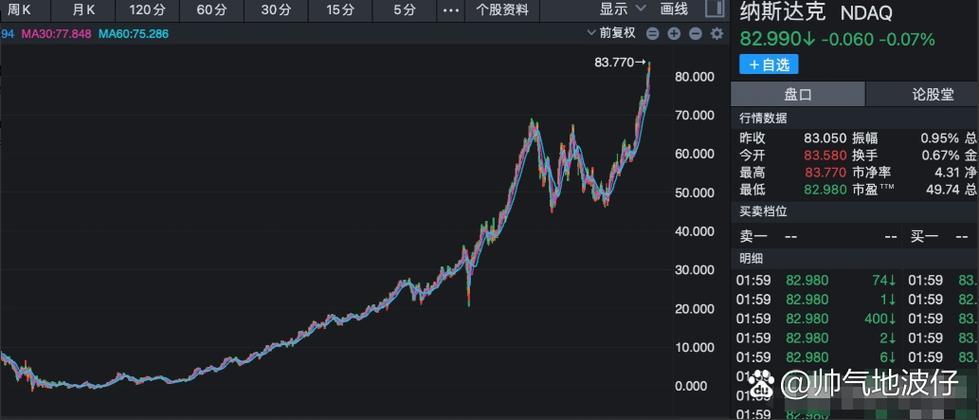Click the 昨收 value 83.050

(x=825, y=139)
